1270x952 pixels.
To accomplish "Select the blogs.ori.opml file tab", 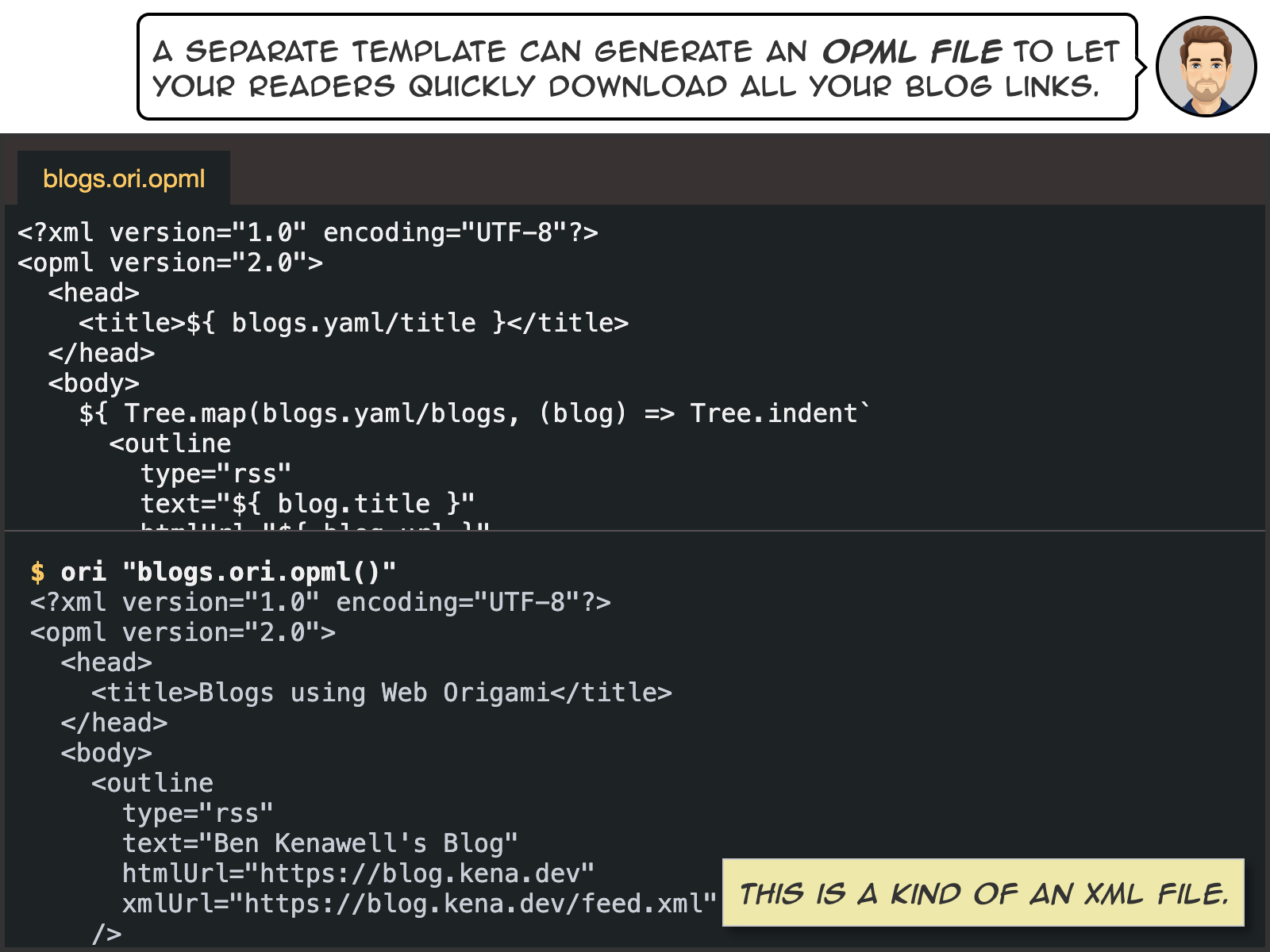I will (124, 178).
